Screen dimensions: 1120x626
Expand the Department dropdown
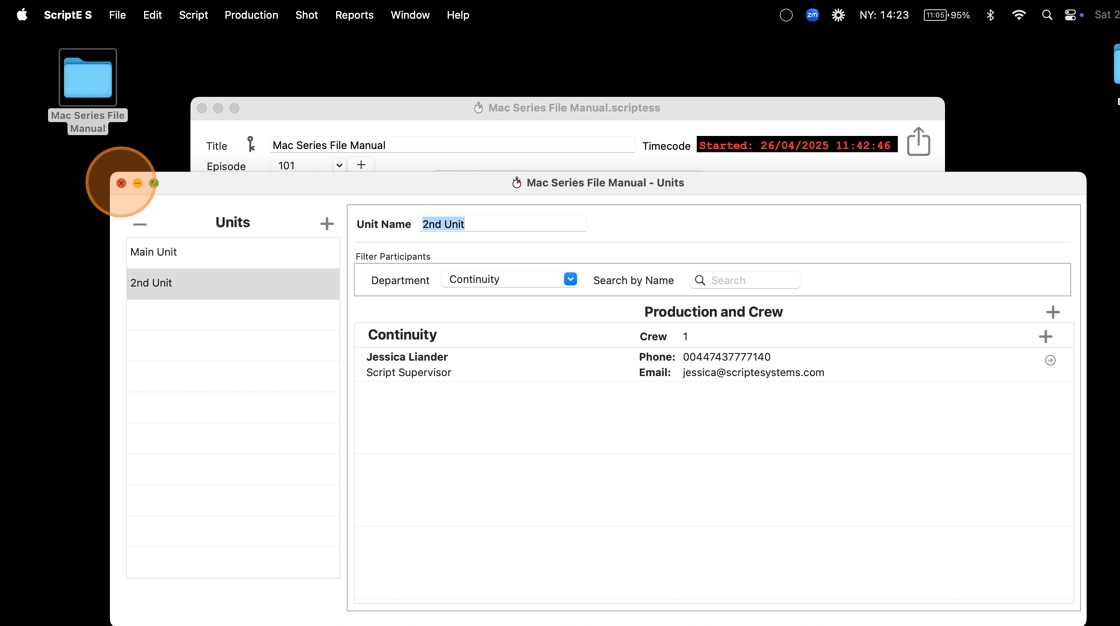click(570, 279)
